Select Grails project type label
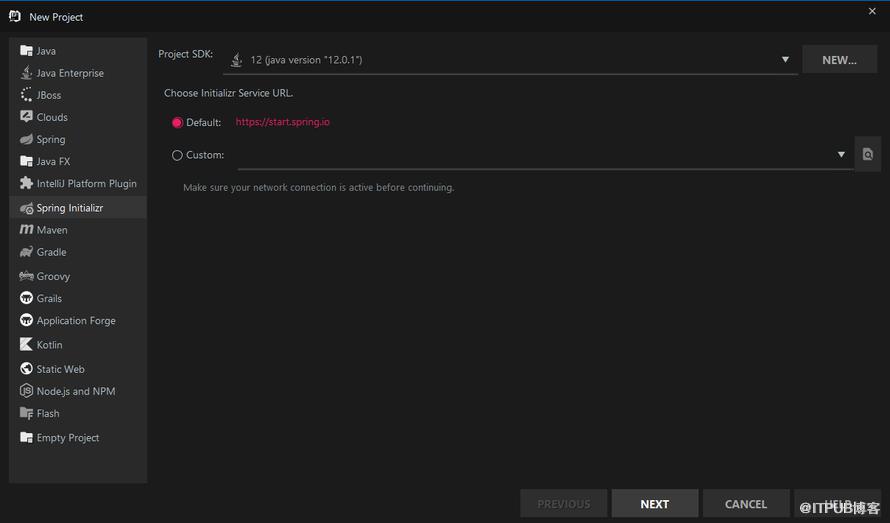This screenshot has width=890, height=523. [x=49, y=298]
